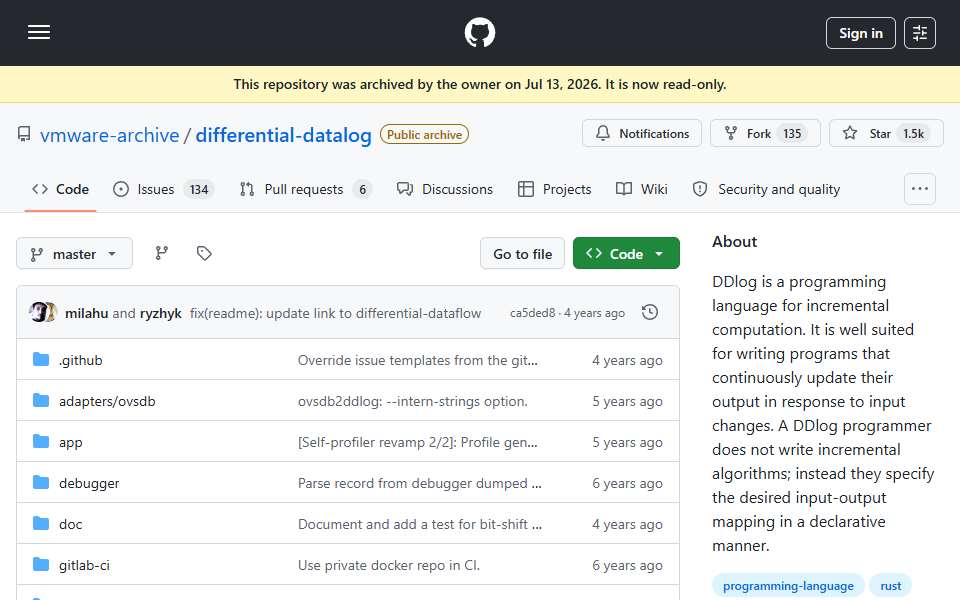Open commit hash ca5ded8

point(532,313)
